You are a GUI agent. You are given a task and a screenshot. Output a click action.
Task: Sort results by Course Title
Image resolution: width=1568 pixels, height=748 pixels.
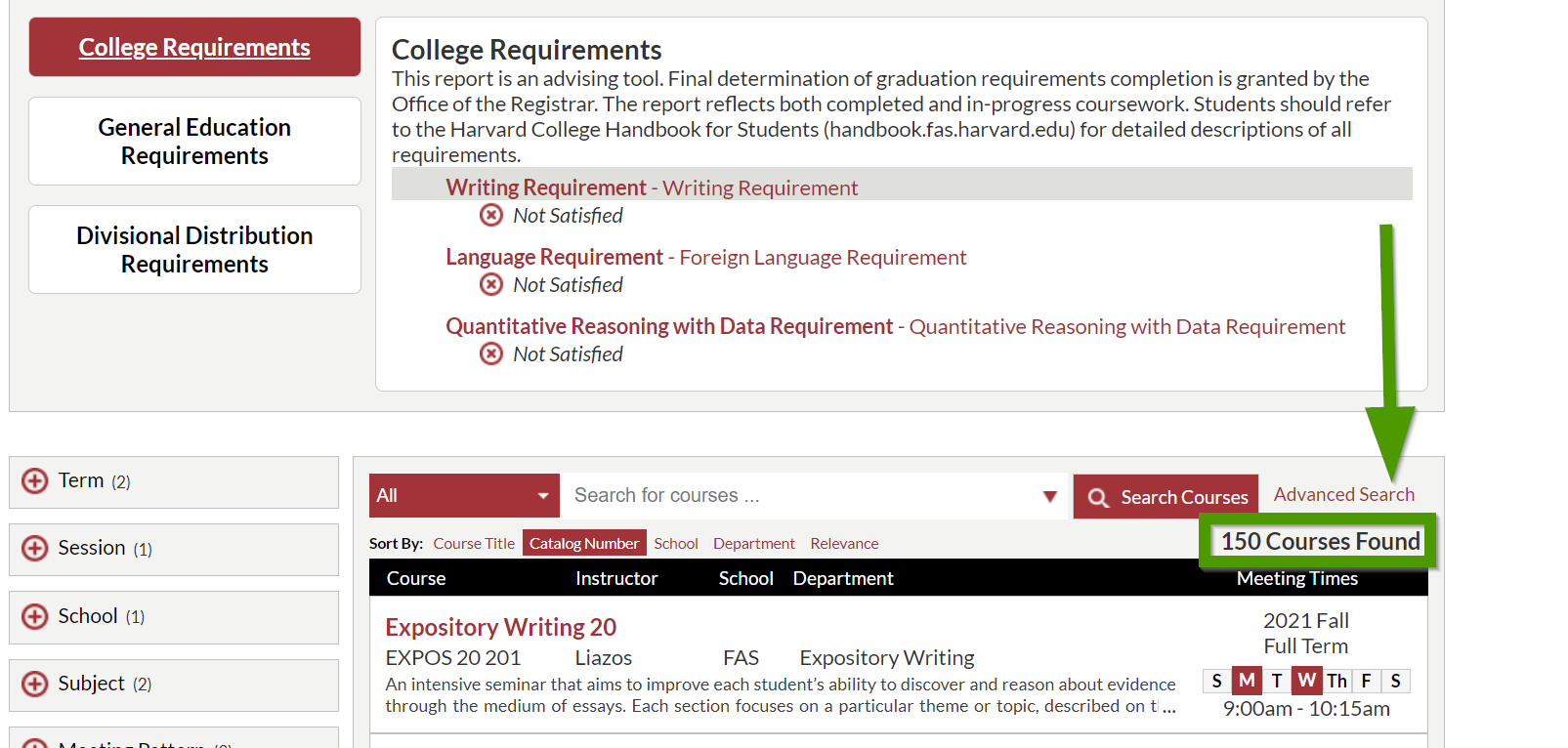pos(474,544)
